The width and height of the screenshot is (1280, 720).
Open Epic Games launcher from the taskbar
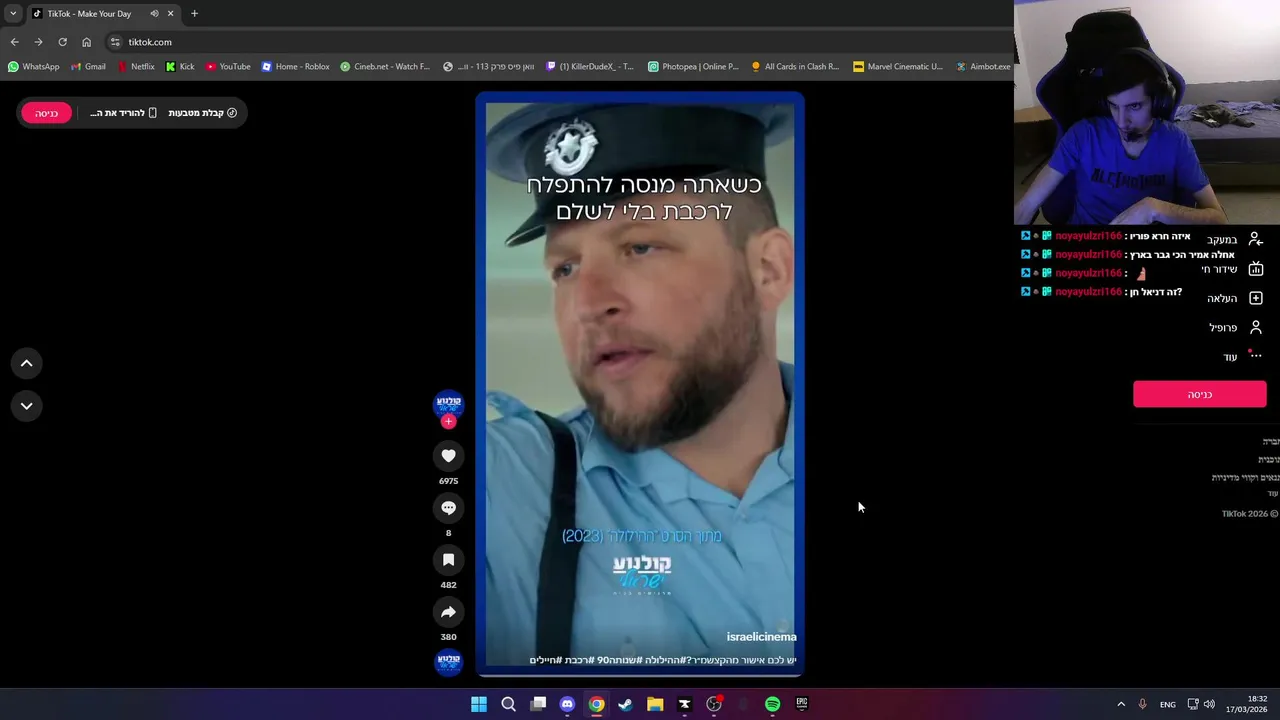pyautogui.click(x=801, y=704)
